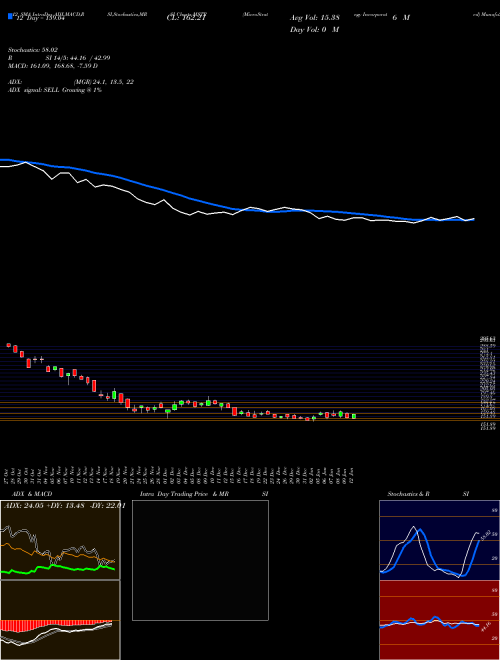Viewport: 500px width, 660px height.
Task: Select the CL: 162.21 closing price label
Action: click(186, 18)
